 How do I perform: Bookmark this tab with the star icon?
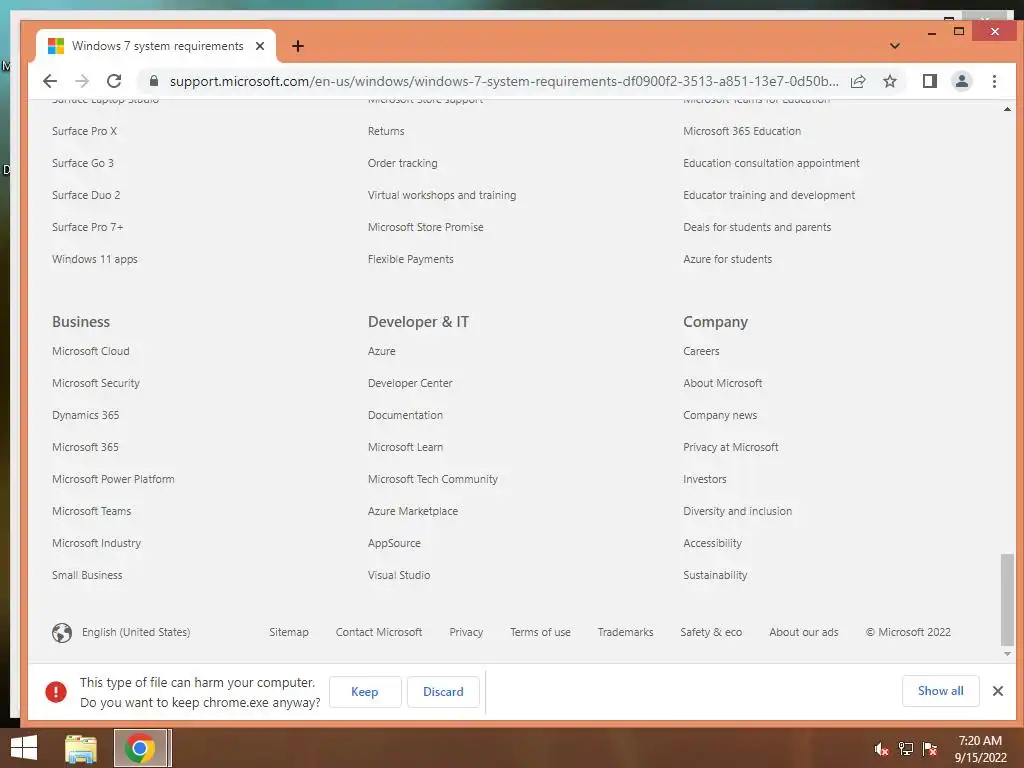[889, 81]
